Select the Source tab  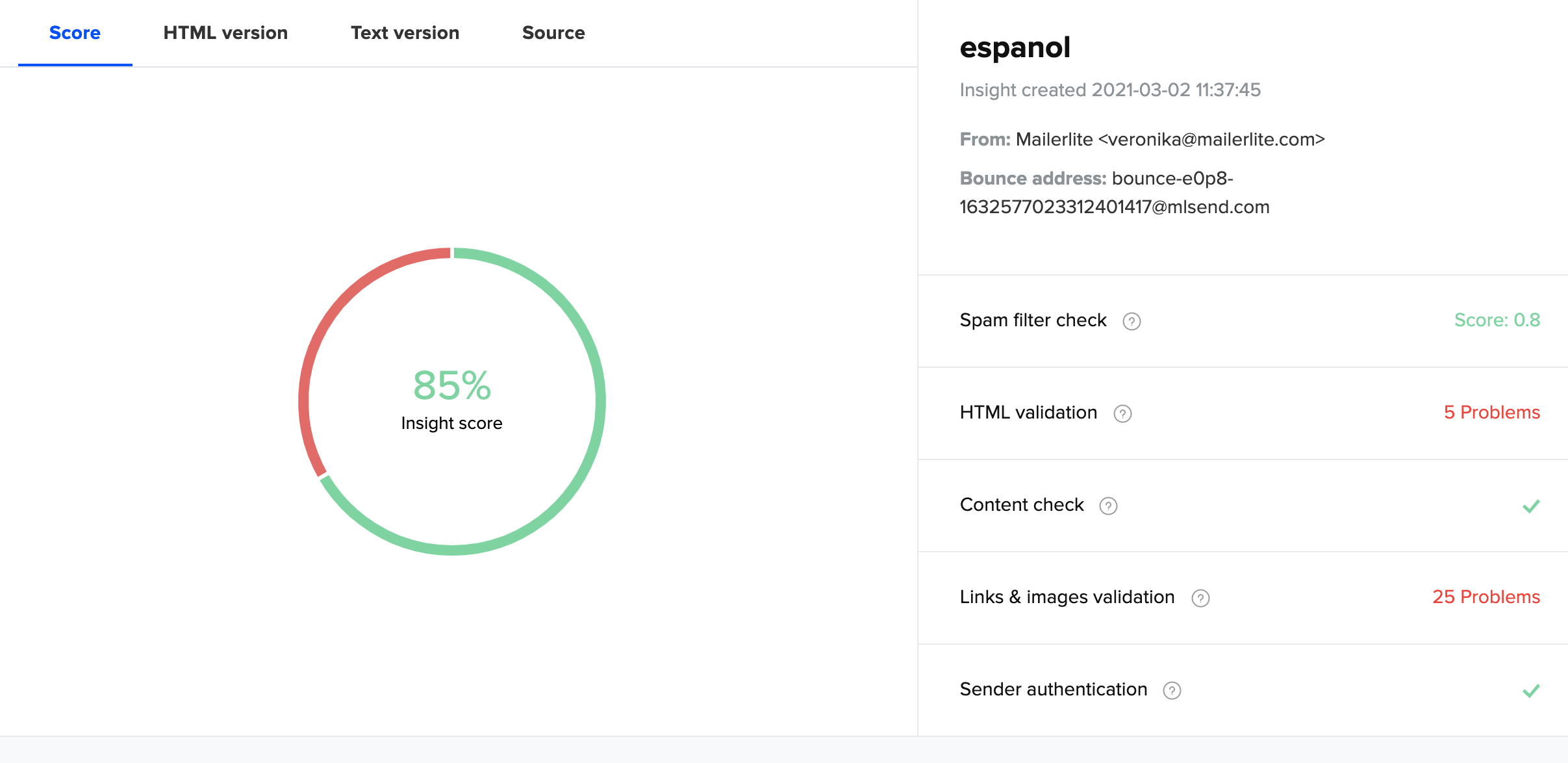click(553, 32)
